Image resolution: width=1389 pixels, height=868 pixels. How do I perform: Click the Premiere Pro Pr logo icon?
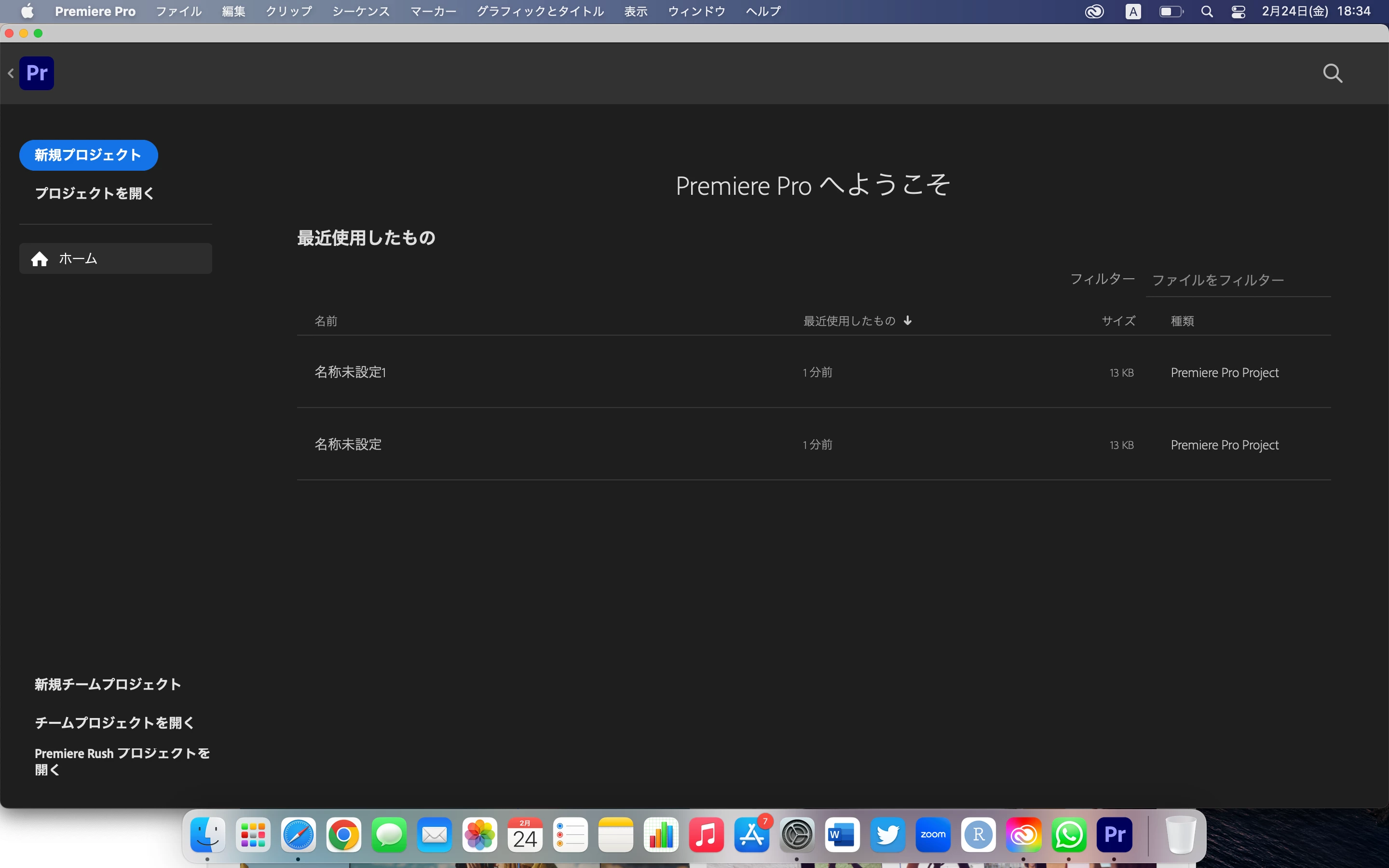pyautogui.click(x=37, y=73)
